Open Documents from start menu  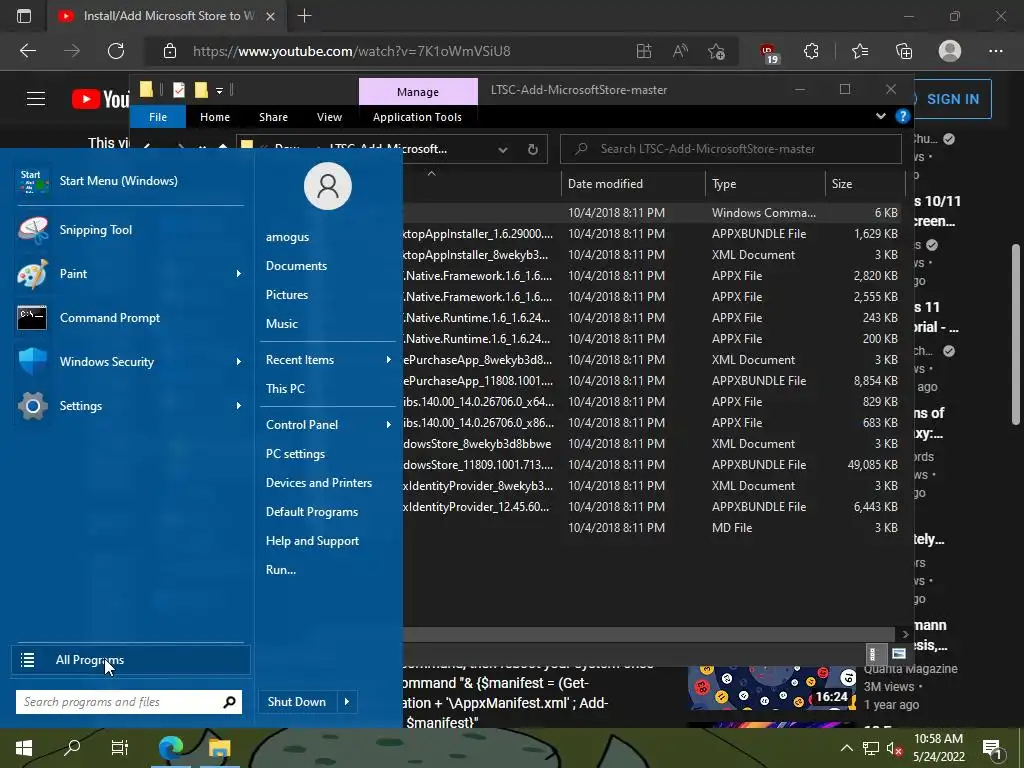296,266
